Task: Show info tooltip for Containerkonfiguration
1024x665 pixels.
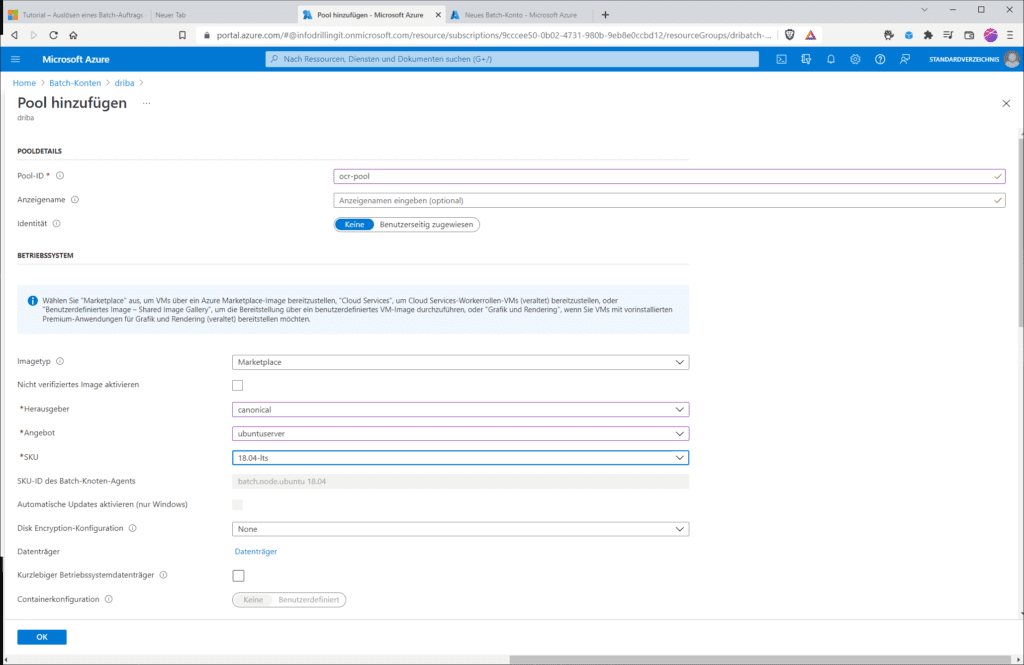Action: 109,599
